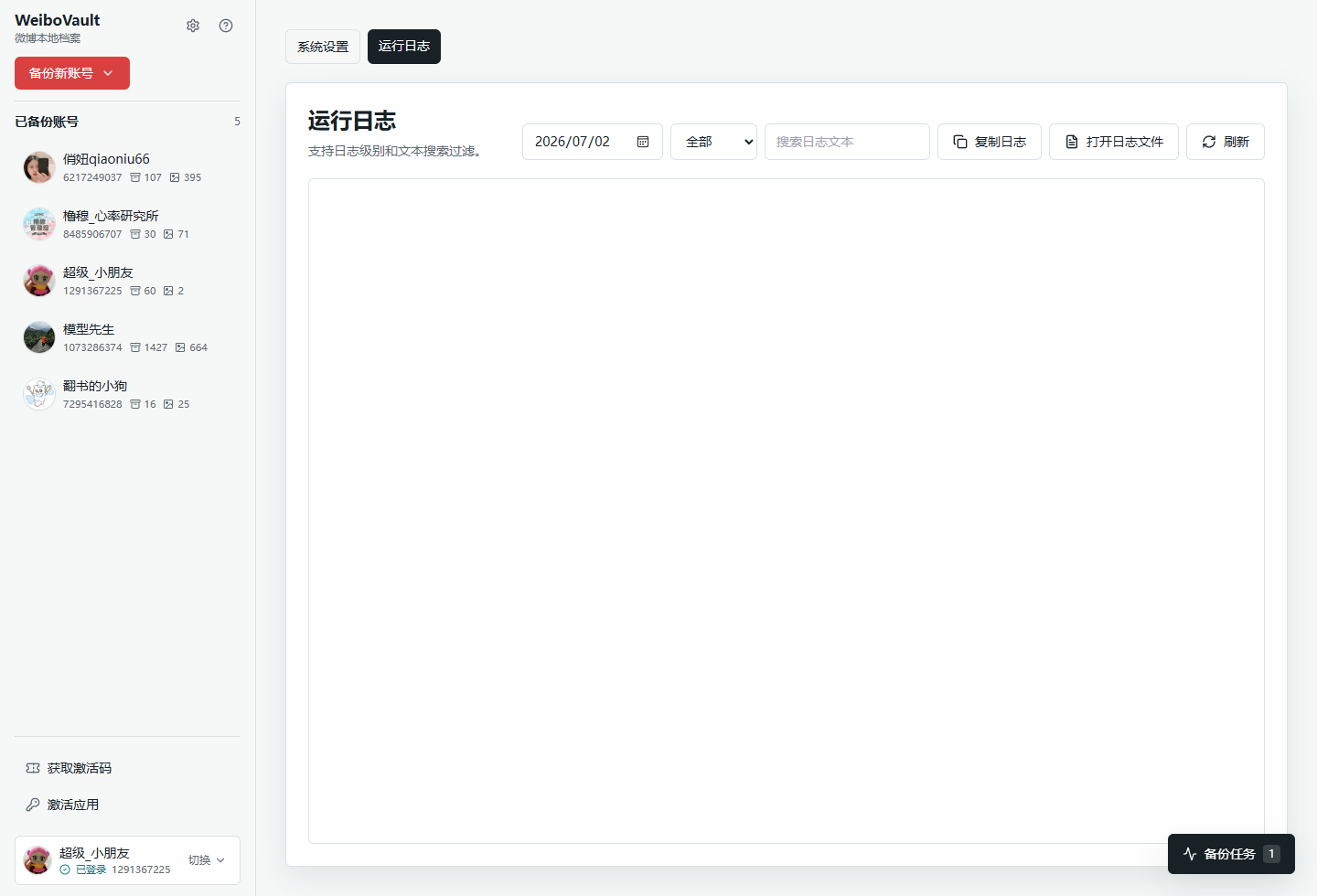Click avatar of 模型先生
This screenshot has width=1317, height=896.
pos(39,337)
